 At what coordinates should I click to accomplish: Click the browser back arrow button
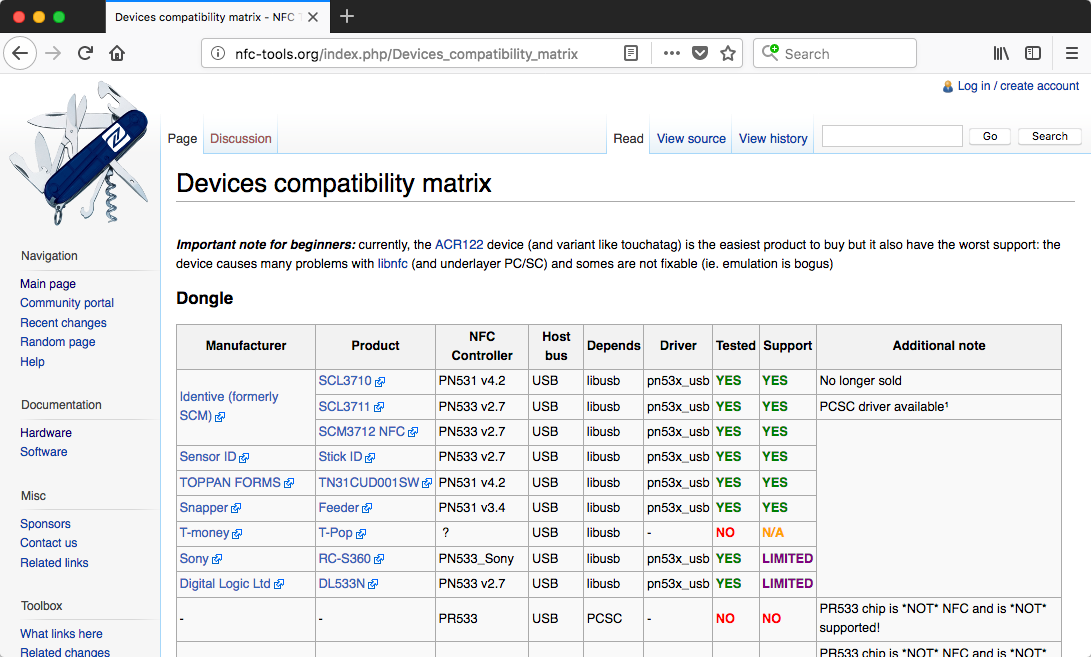20,54
